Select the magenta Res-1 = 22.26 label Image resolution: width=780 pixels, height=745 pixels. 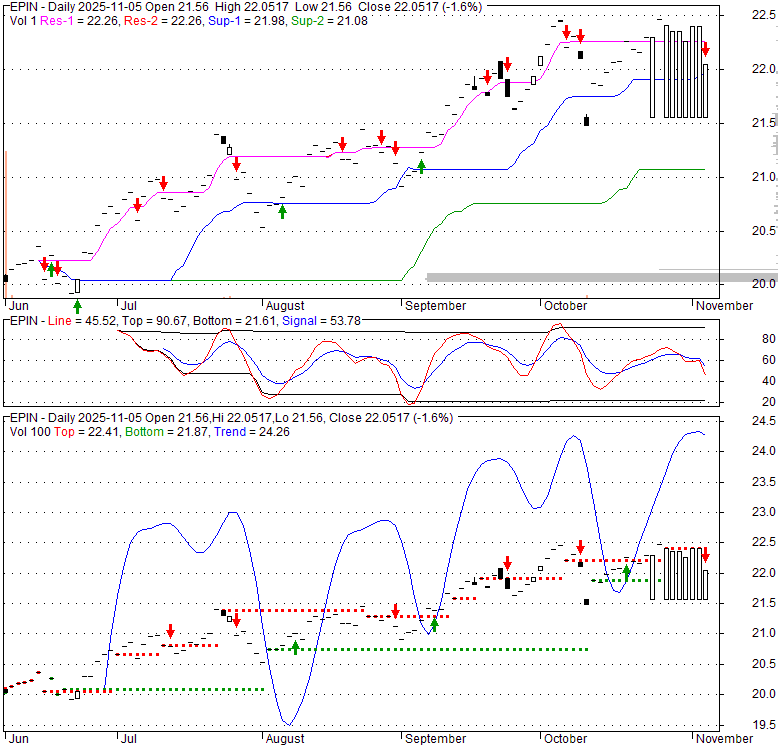pos(76,20)
